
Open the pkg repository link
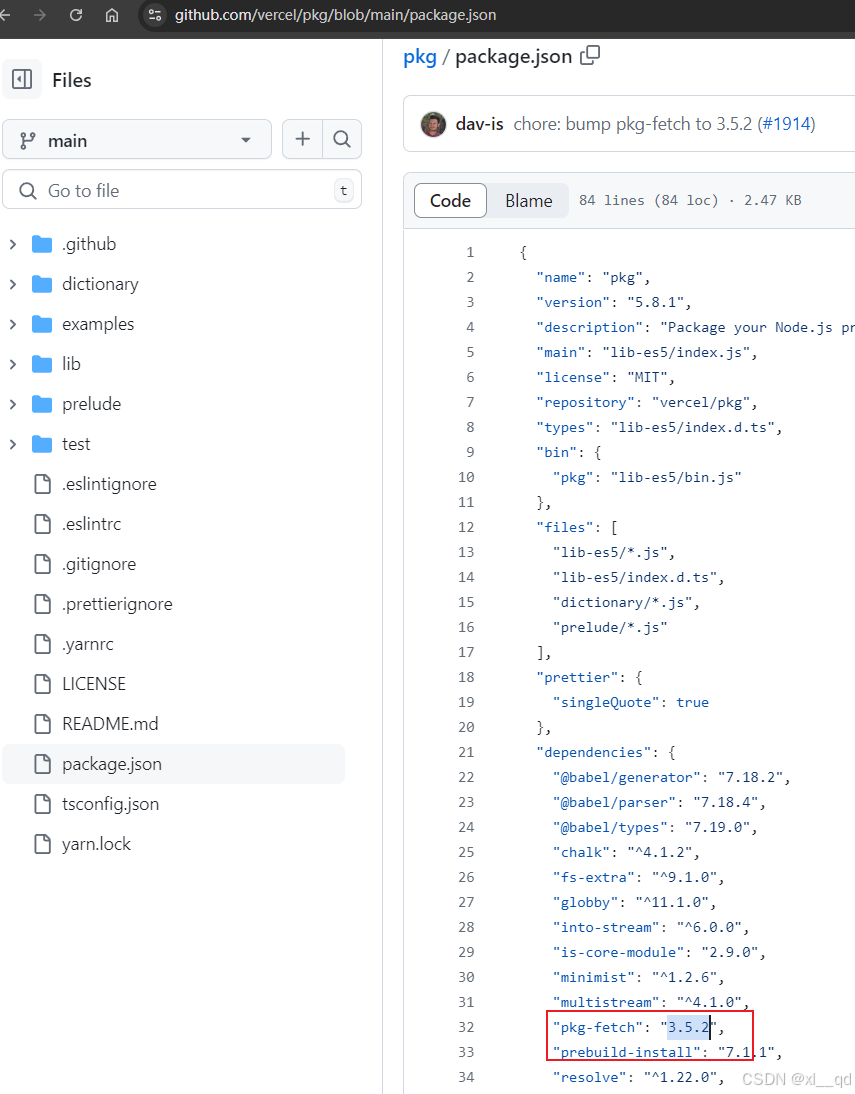coord(420,56)
